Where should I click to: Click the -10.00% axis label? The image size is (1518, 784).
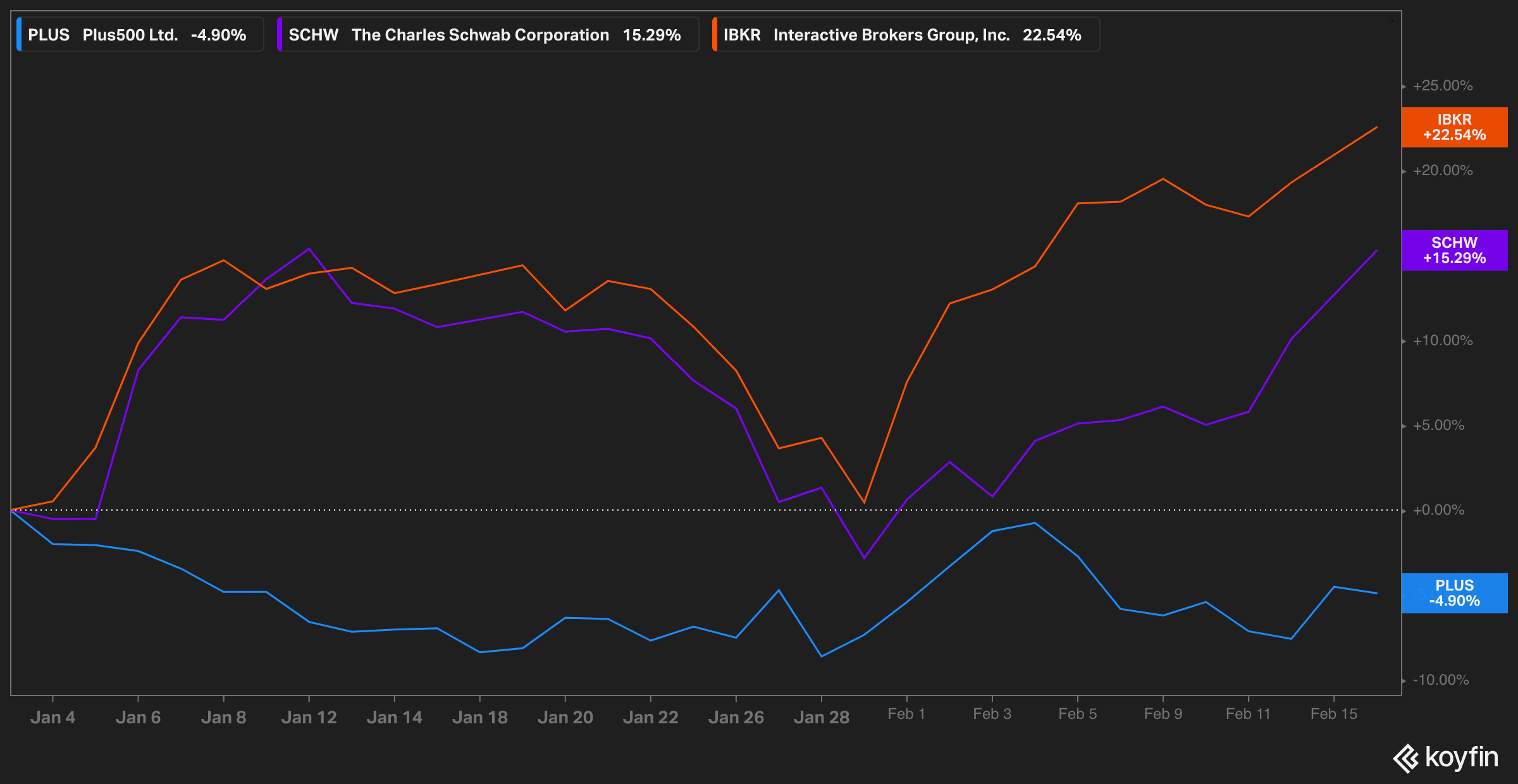click(x=1441, y=680)
